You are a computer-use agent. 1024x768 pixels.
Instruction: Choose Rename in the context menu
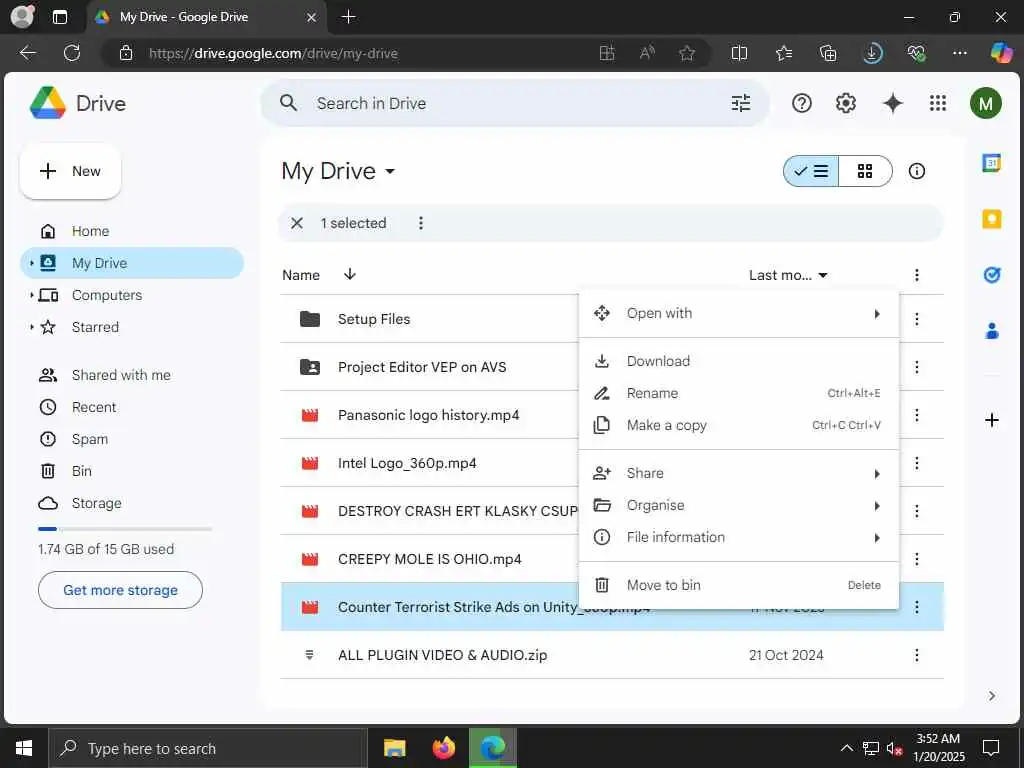739,393
